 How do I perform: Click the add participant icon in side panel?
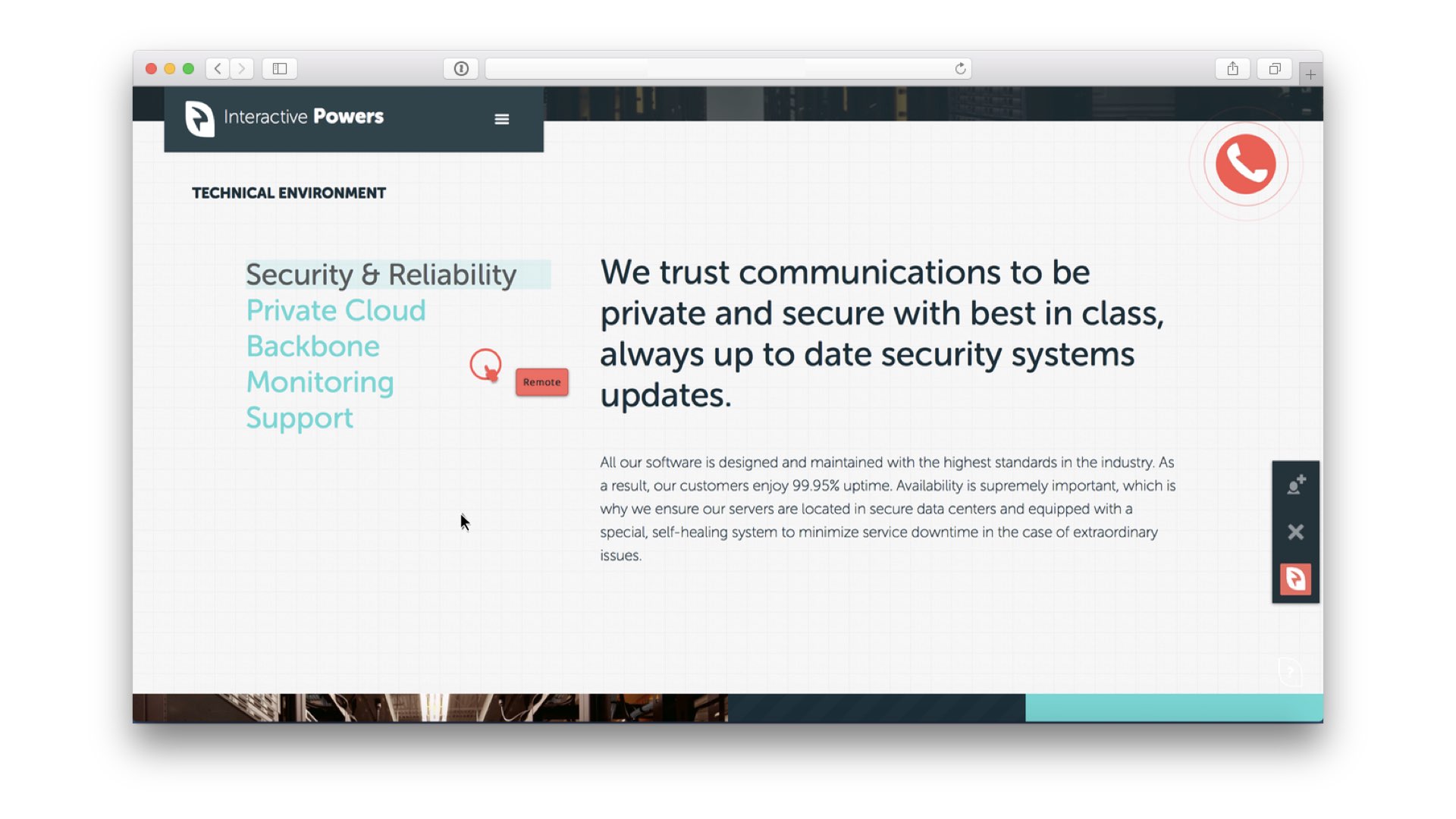pyautogui.click(x=1295, y=485)
